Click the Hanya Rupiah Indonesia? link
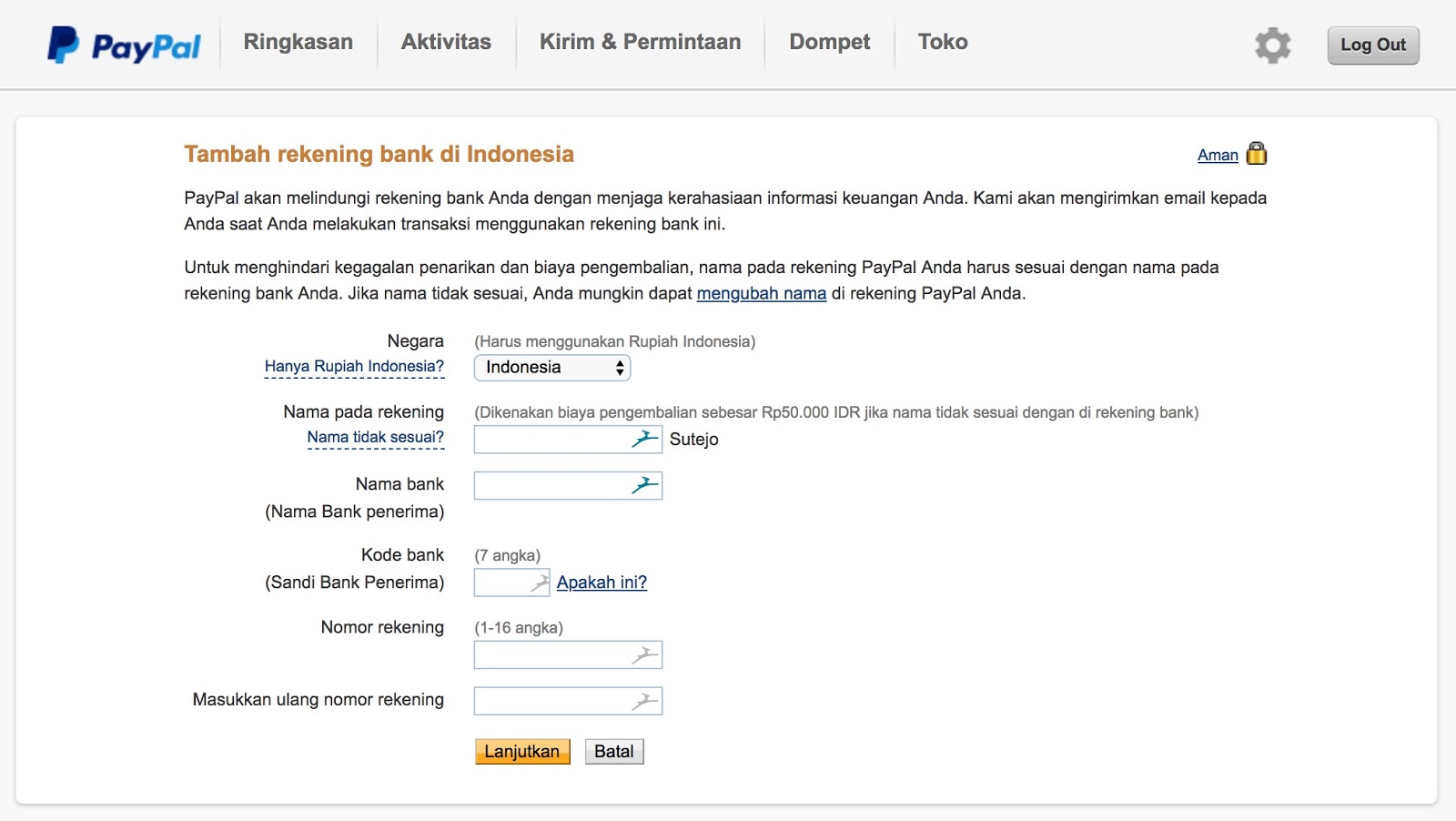Image resolution: width=1456 pixels, height=821 pixels. [x=354, y=365]
